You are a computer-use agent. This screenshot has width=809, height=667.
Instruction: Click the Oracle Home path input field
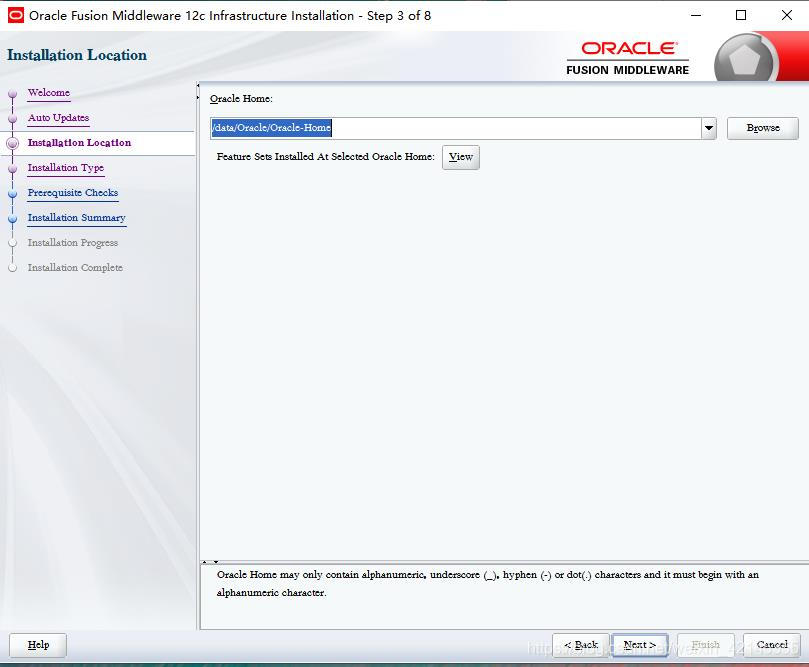tap(456, 128)
